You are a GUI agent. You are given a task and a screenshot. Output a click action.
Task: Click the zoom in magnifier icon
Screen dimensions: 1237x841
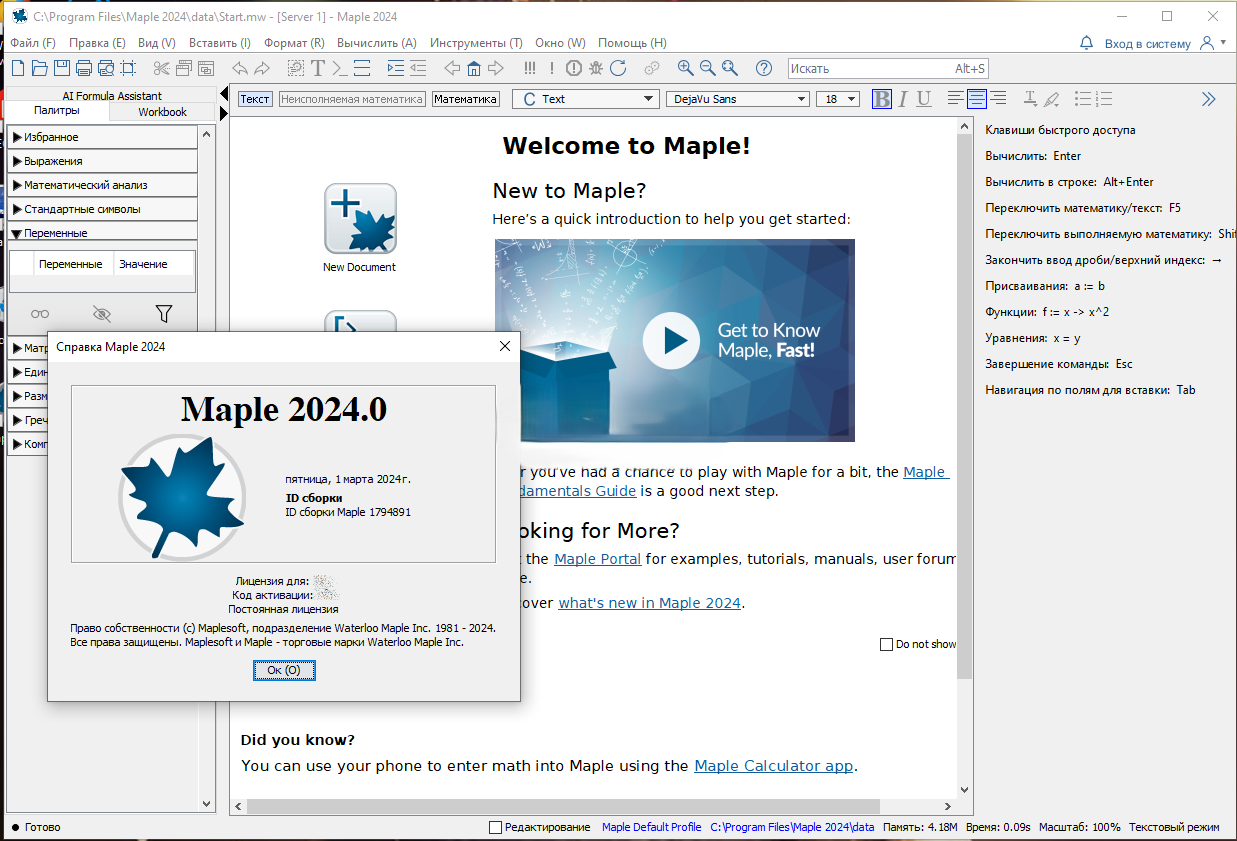[x=685, y=68]
